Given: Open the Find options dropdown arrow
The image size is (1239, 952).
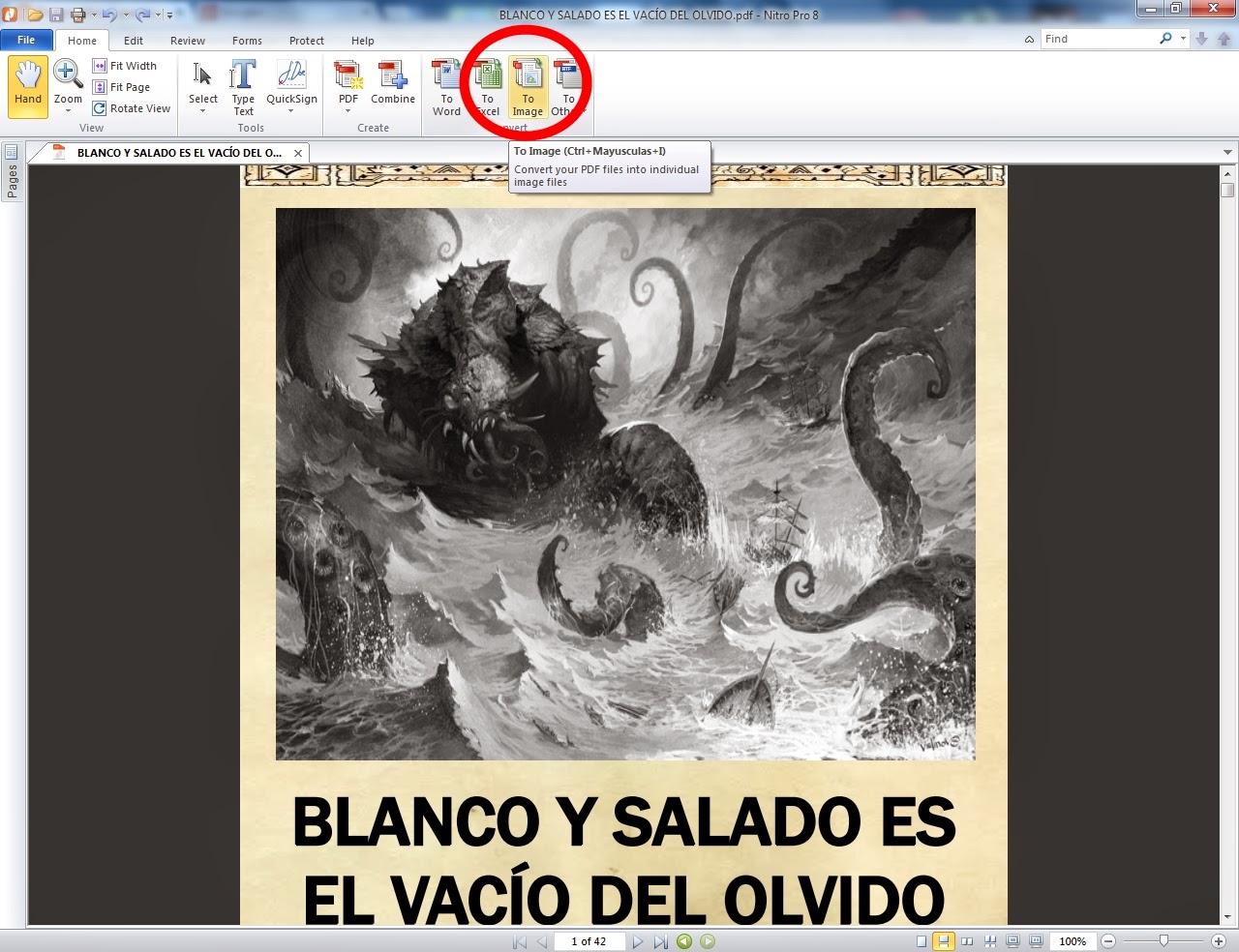Looking at the screenshot, I should [1183, 39].
